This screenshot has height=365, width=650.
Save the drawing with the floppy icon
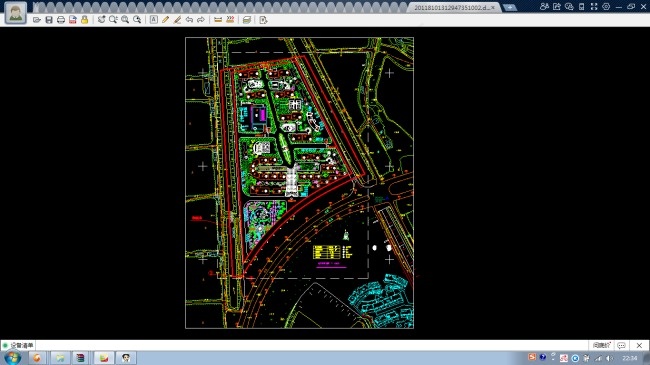[x=49, y=20]
